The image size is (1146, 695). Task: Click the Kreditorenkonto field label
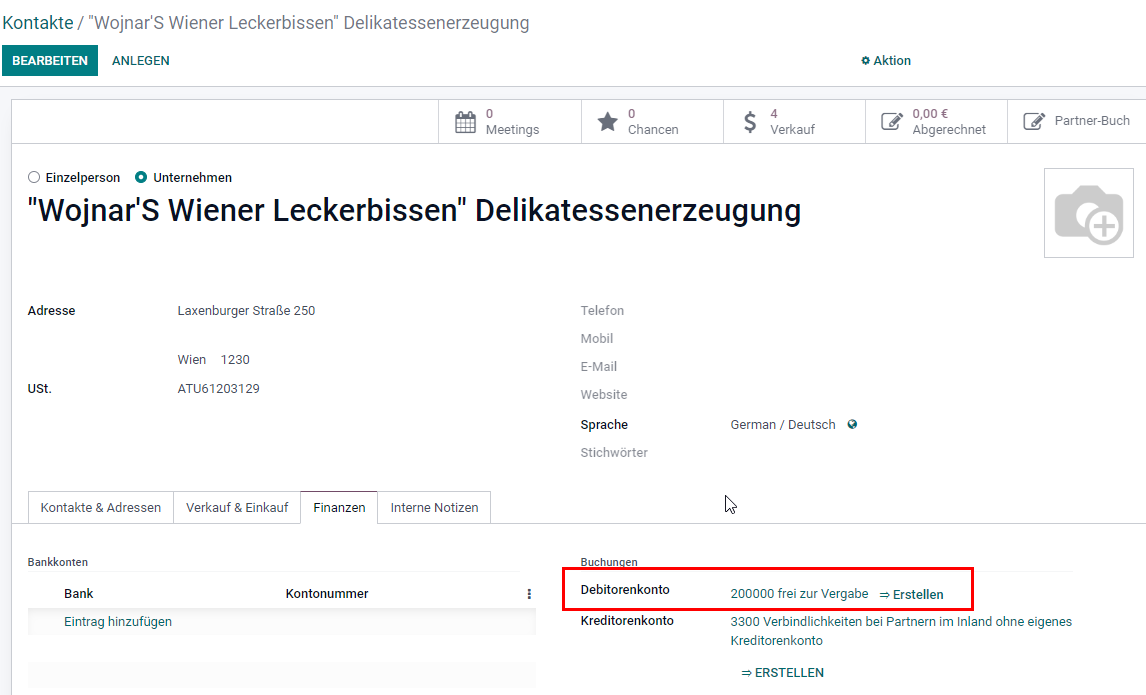click(x=627, y=620)
